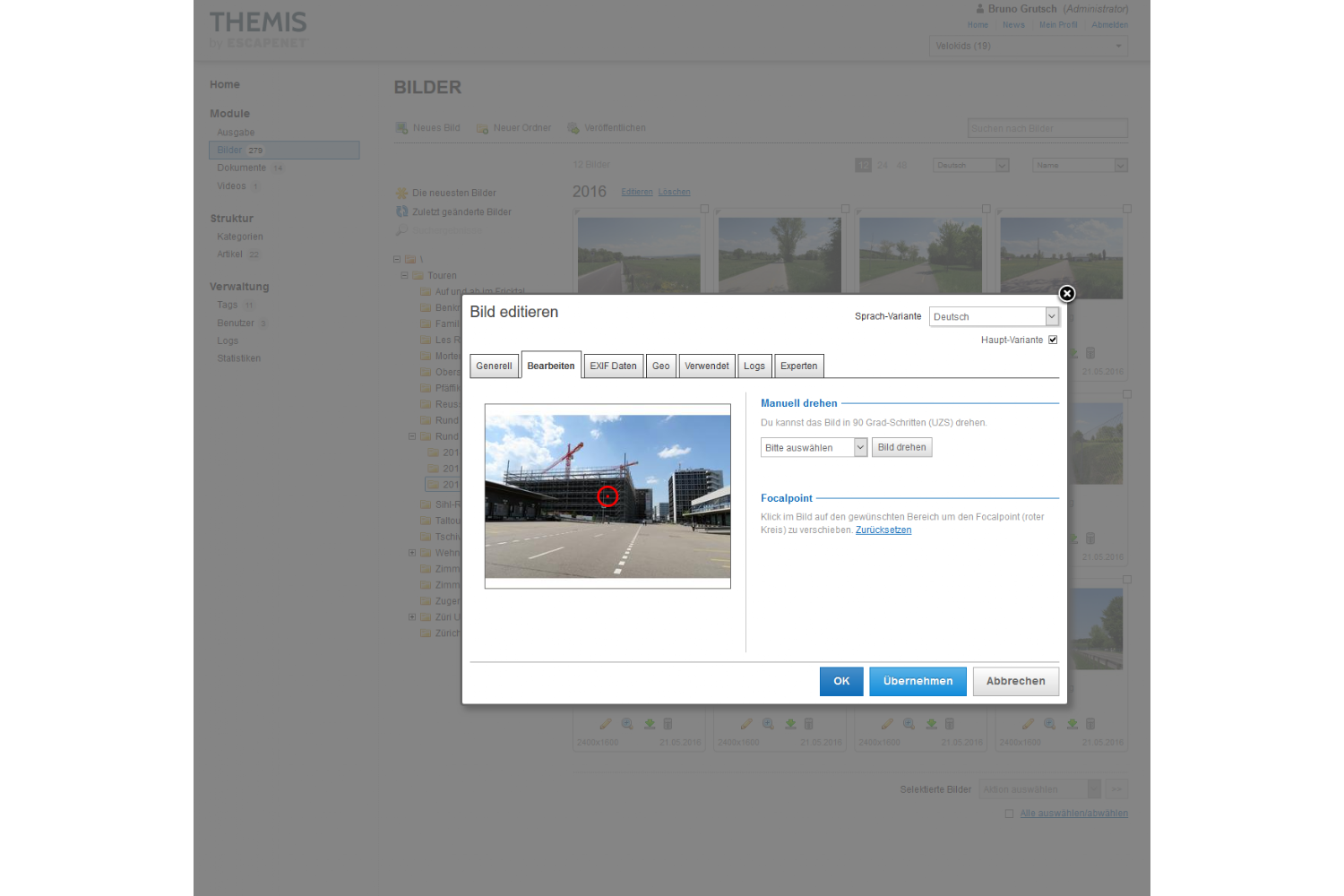
Task: Click the green download icon under the bottom-left thumbnail
Action: coord(650,724)
